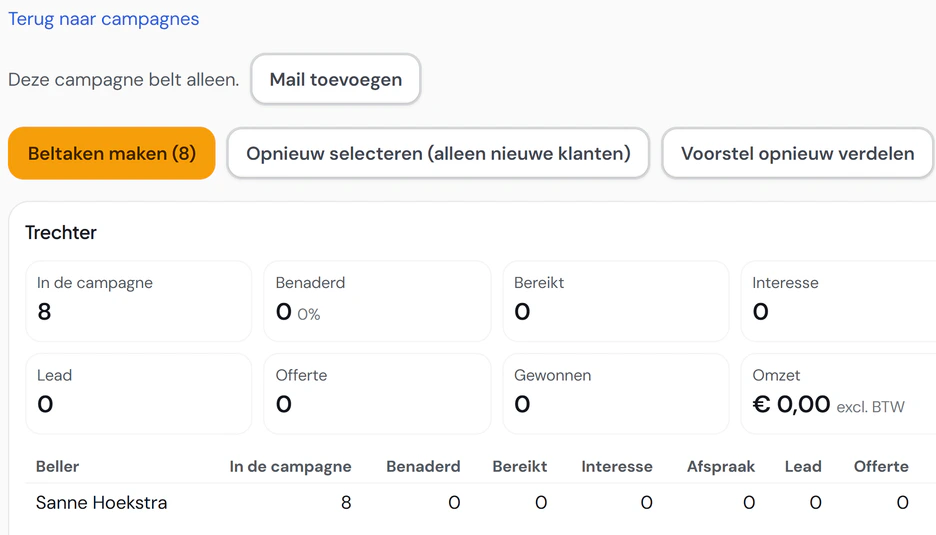Open the Gewonnen funnel card
The height and width of the screenshot is (535, 936).
click(616, 393)
